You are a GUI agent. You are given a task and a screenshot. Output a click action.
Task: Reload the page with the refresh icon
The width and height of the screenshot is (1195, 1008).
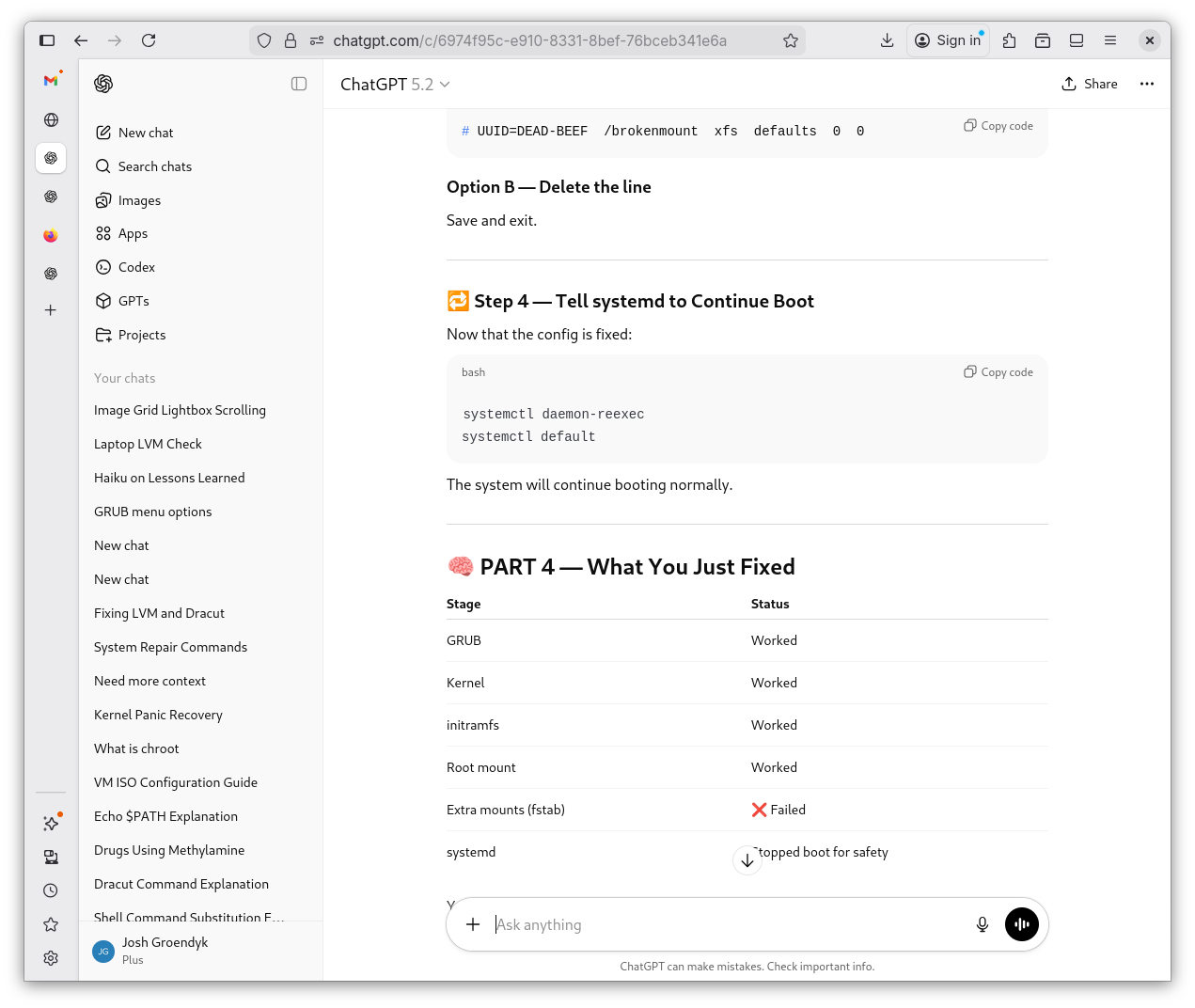tap(149, 40)
